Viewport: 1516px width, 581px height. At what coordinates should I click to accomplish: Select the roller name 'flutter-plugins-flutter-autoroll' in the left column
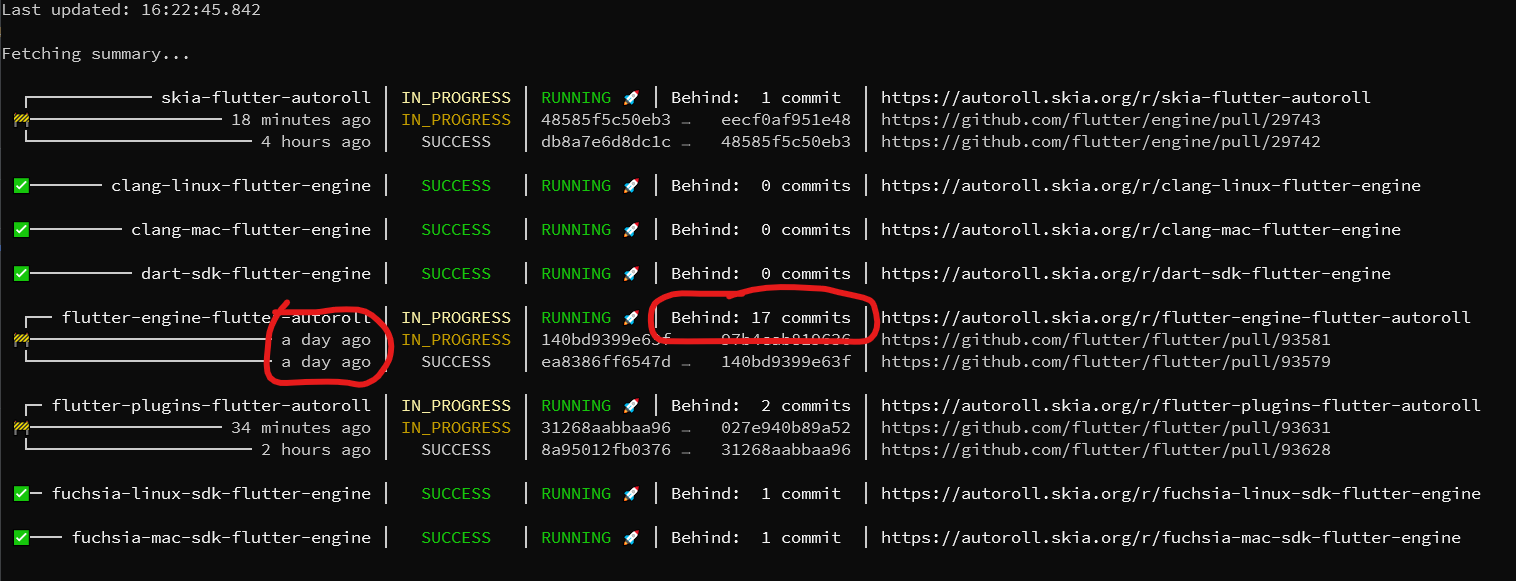211,406
